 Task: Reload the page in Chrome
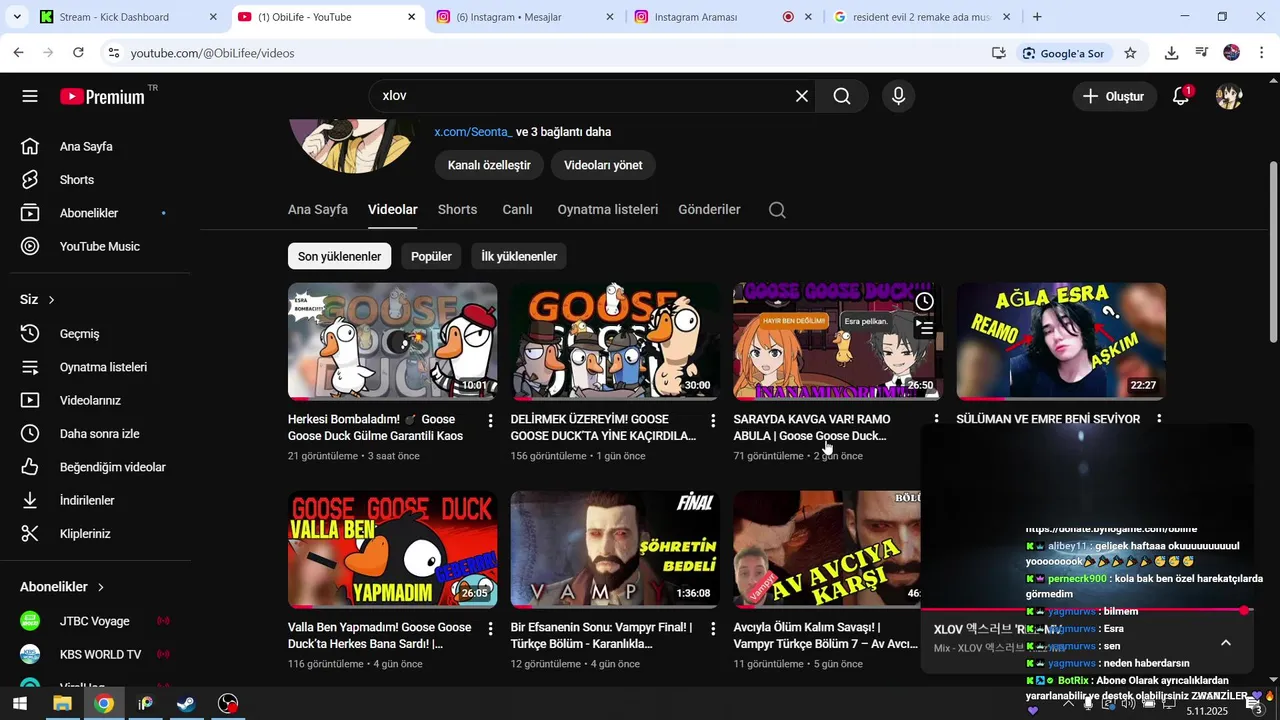(x=78, y=53)
